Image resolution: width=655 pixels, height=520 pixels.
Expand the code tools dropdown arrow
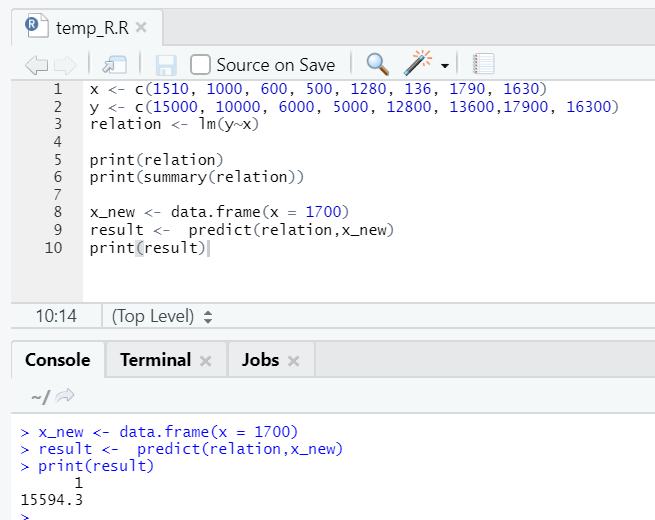[444, 66]
